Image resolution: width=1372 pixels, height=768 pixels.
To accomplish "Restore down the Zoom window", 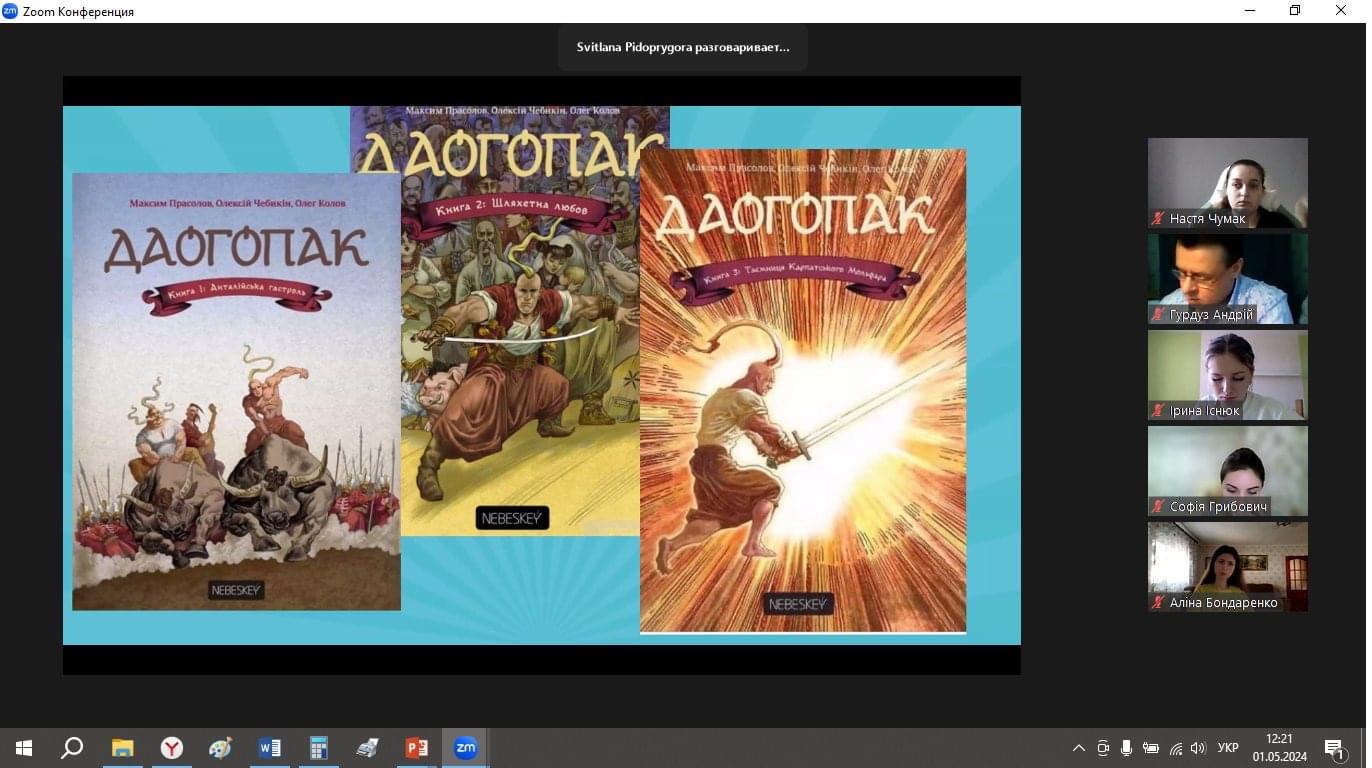I will [x=1295, y=11].
